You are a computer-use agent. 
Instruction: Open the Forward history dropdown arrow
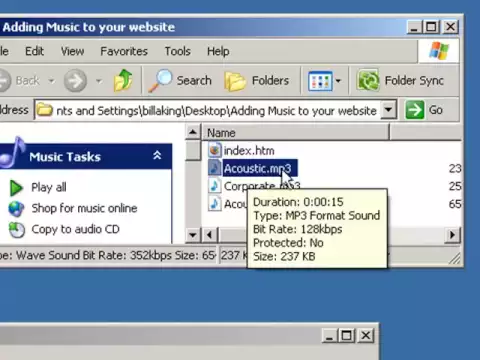pos(99,81)
